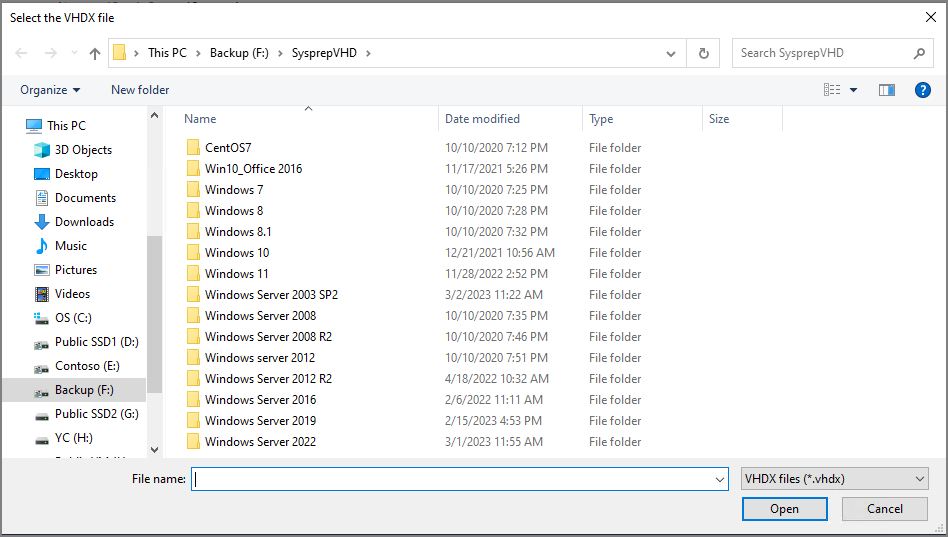Select Windows Server 2003 SP2 folder
948x537 pixels.
coord(271,295)
